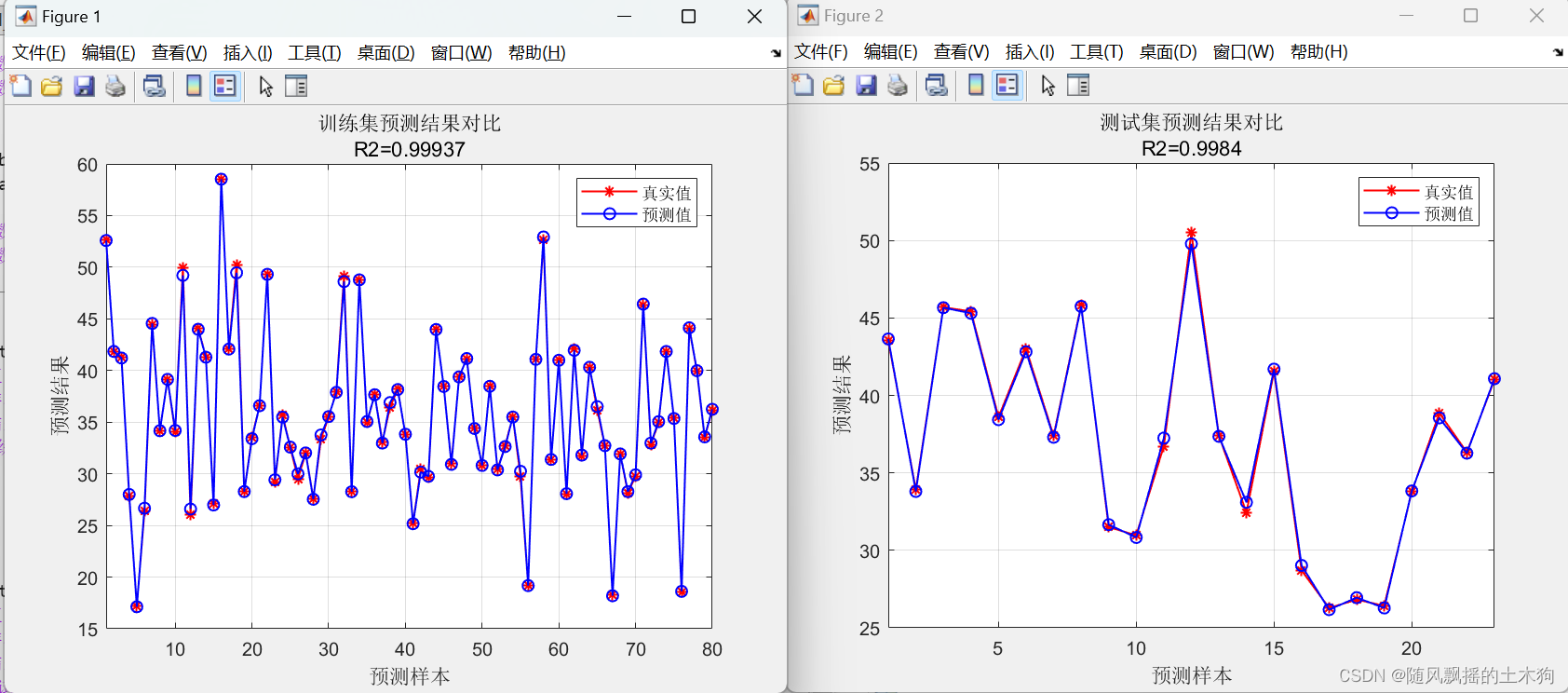1568x693 pixels.
Task: Click the Figure 1 title bar text
Action: point(72,17)
